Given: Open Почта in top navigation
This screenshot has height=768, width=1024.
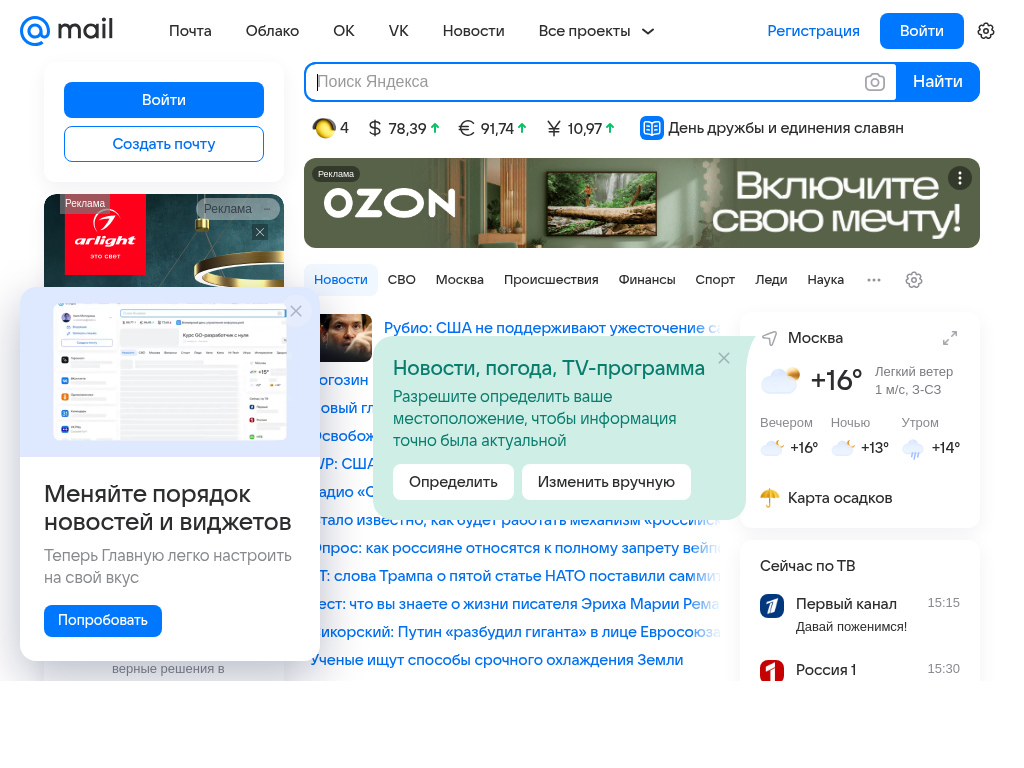Looking at the screenshot, I should [x=190, y=31].
